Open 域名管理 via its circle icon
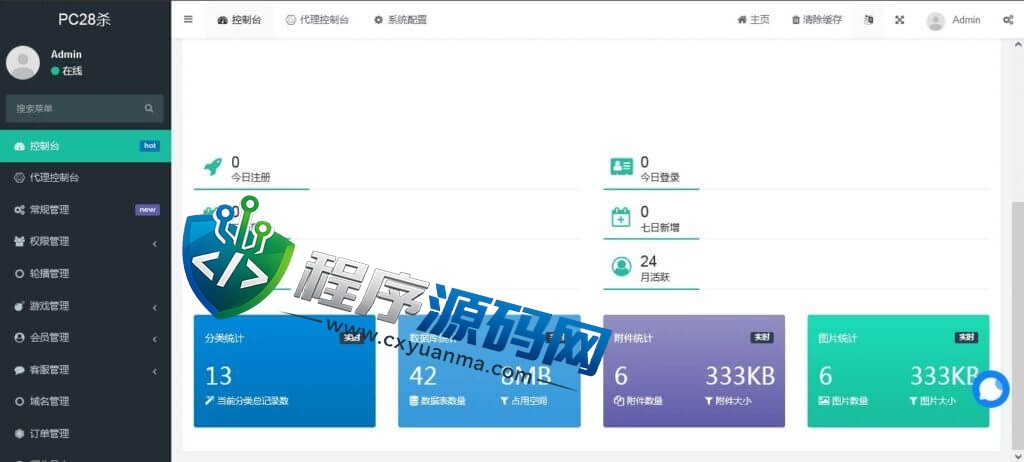 20,401
